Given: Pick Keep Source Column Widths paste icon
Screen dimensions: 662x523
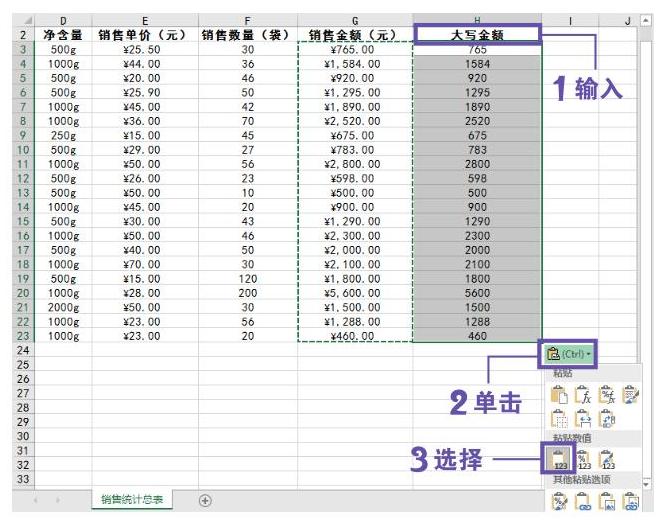Looking at the screenshot, I should (583, 419).
